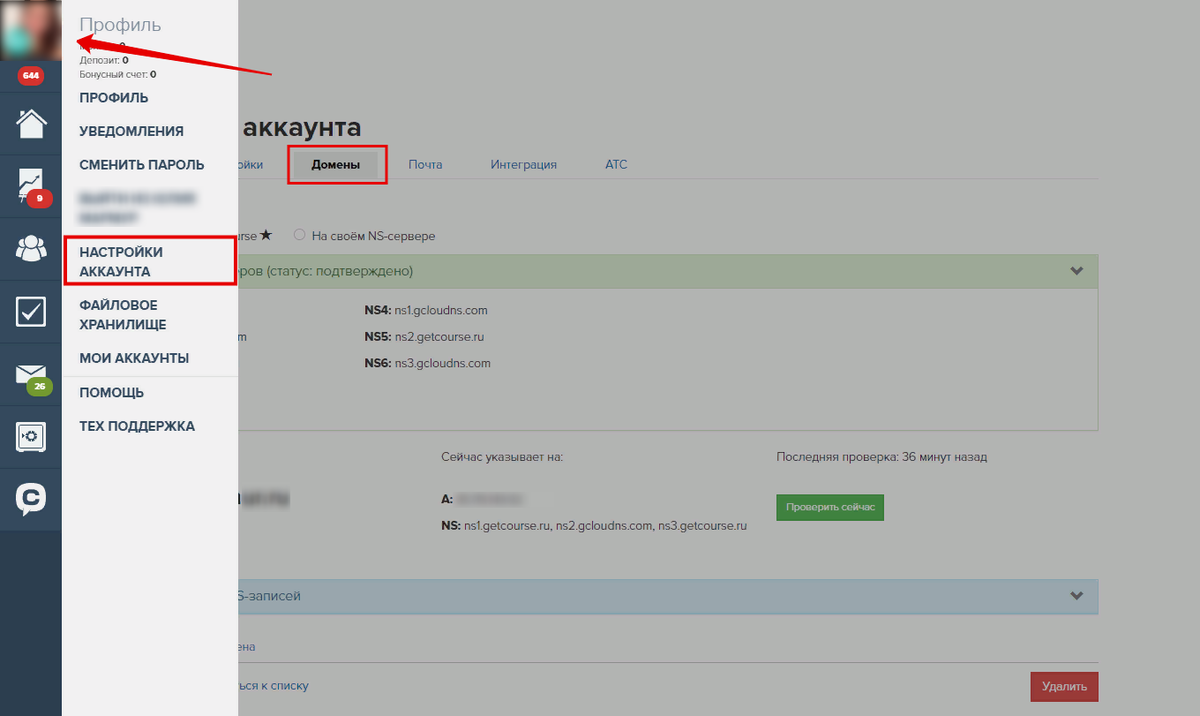
Task: Open ТЕХ ПОДДЕРЖКА menu item
Action: 137,426
